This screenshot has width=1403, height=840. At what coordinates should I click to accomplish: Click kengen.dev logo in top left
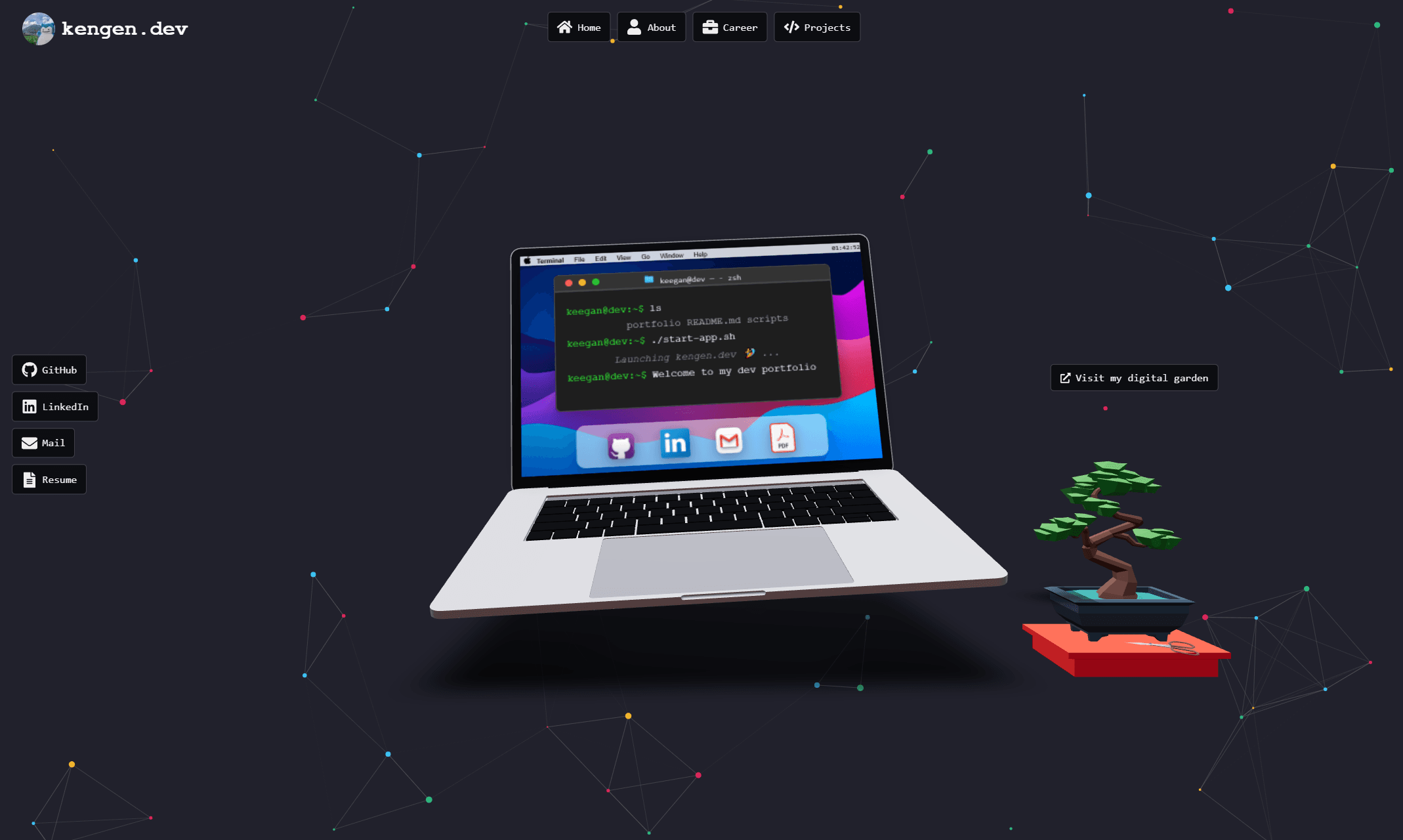pos(105,29)
